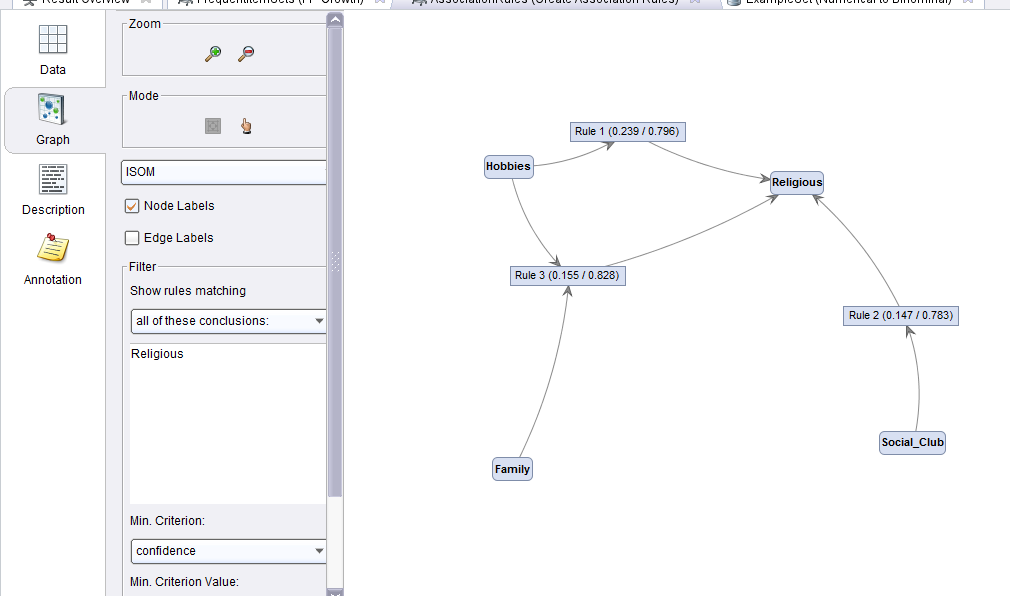Open the 'all of these conclusions' dropdown
The height and width of the screenshot is (596, 1010).
click(229, 321)
